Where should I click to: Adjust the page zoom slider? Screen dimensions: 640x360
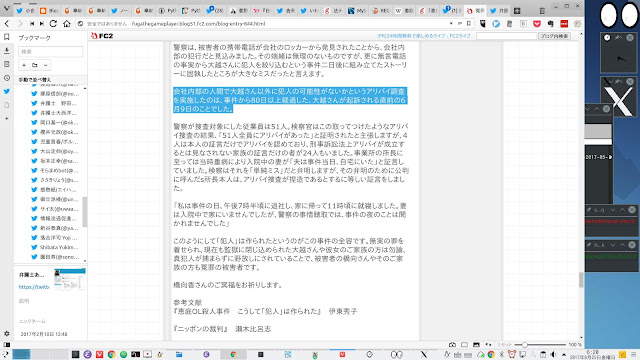(x=525, y=345)
